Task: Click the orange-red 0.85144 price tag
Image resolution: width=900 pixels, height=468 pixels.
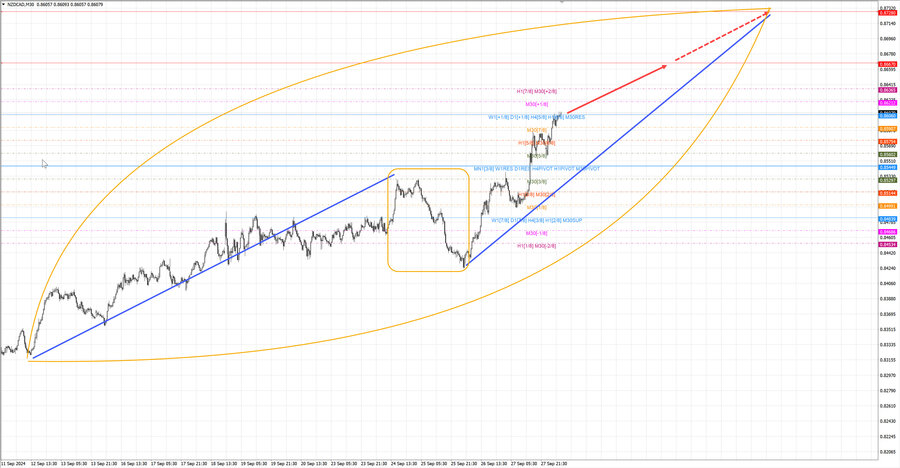Action: (889, 193)
